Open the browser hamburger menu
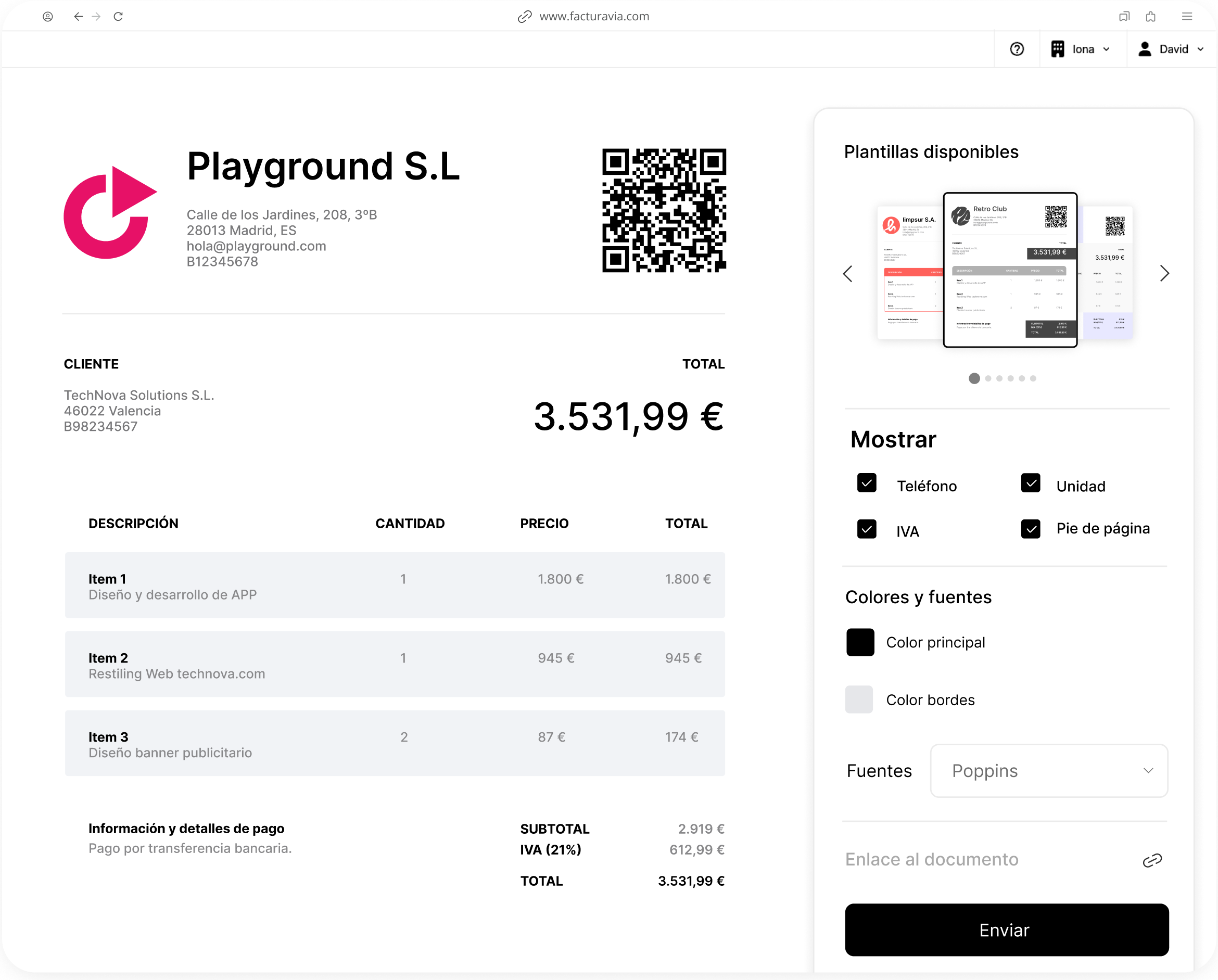The width and height of the screenshot is (1218, 980). coord(1186,16)
